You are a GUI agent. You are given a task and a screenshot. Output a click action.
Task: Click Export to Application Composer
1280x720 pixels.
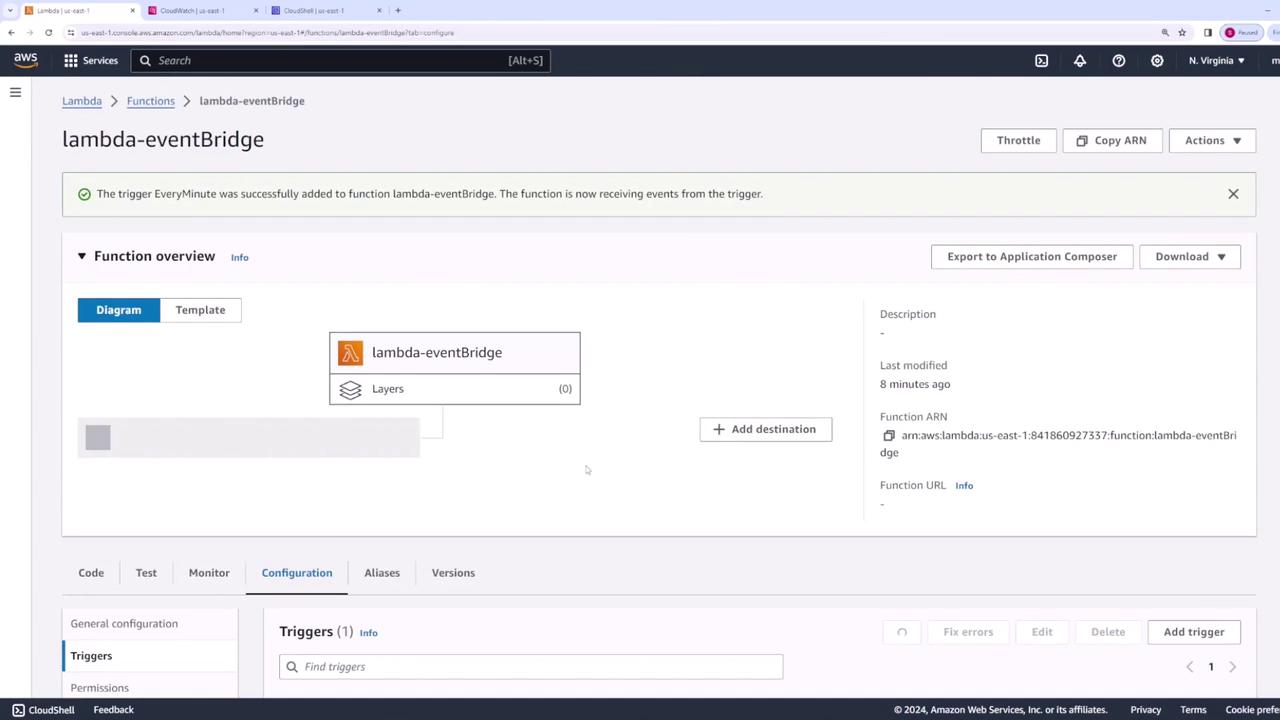(x=1032, y=257)
